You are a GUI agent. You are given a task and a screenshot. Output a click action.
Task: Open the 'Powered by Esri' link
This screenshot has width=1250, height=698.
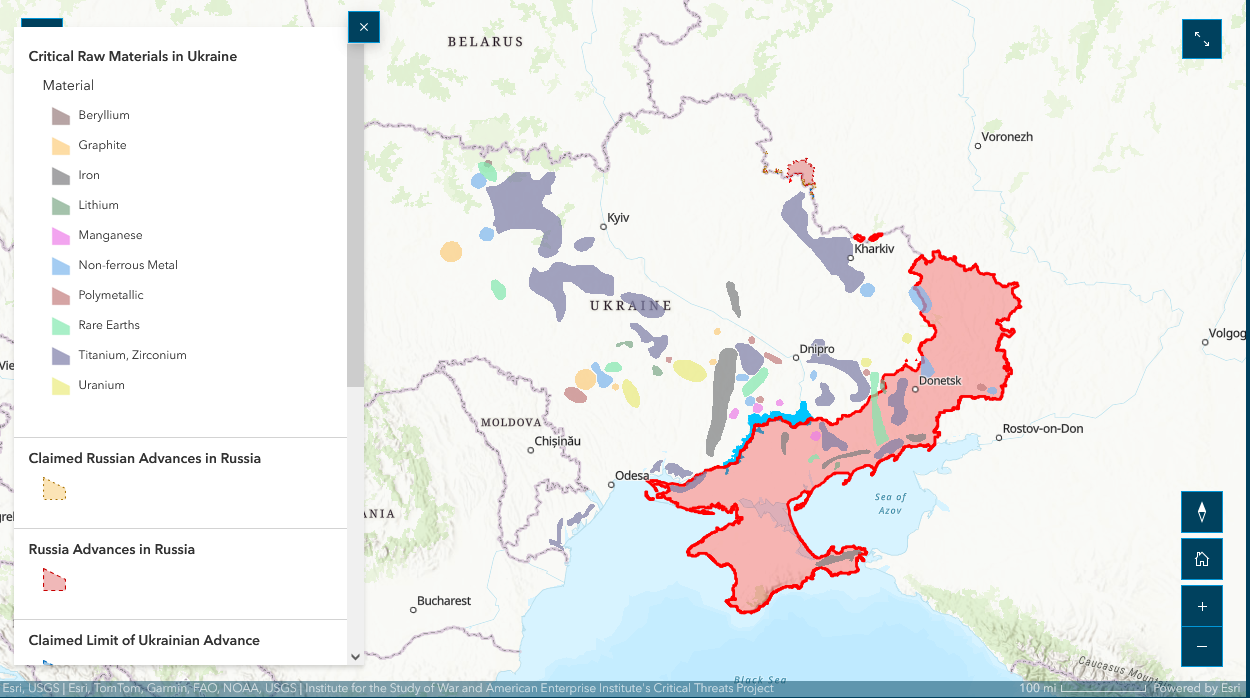coord(1199,689)
